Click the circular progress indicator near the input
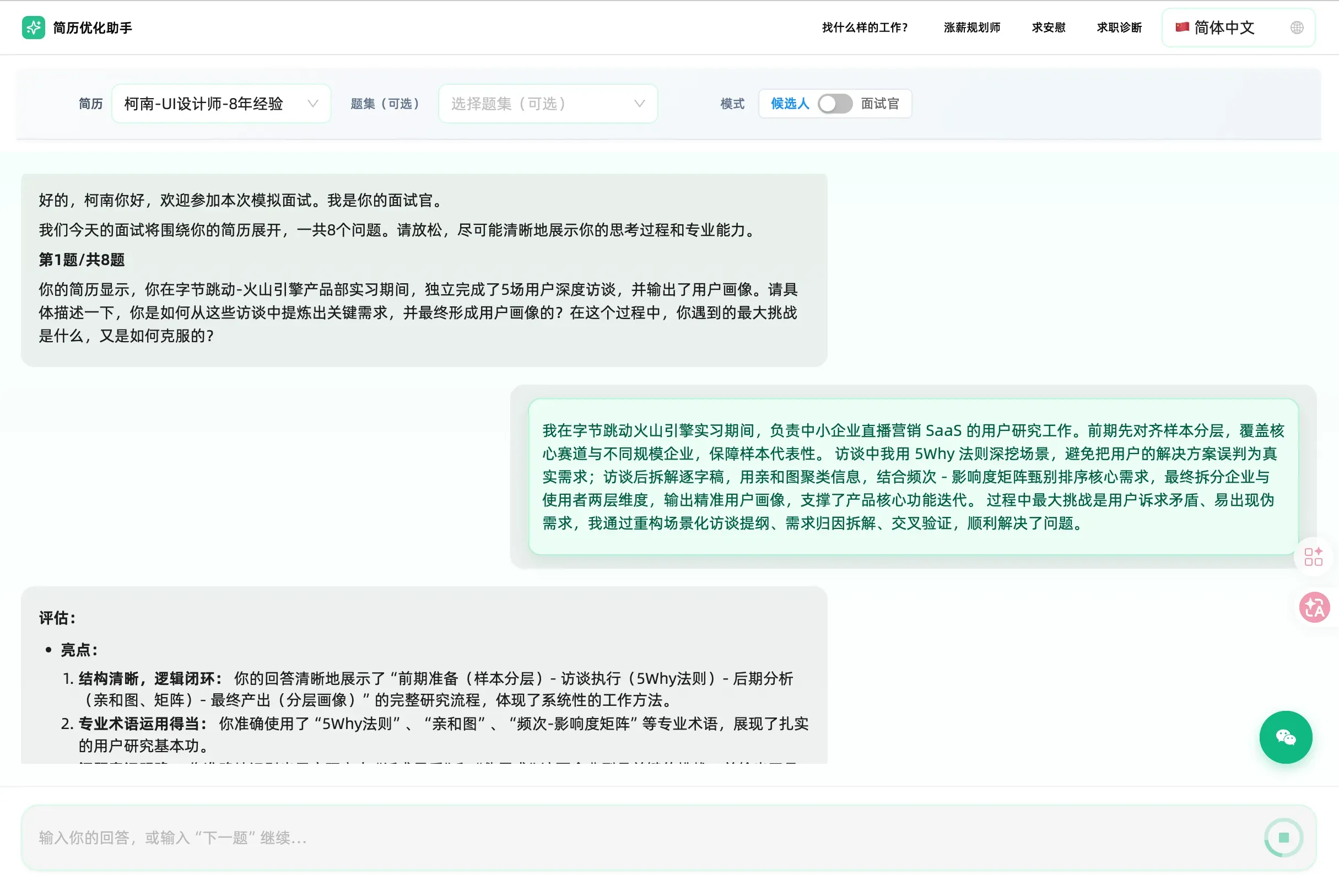The height and width of the screenshot is (896, 1339). tap(1283, 837)
